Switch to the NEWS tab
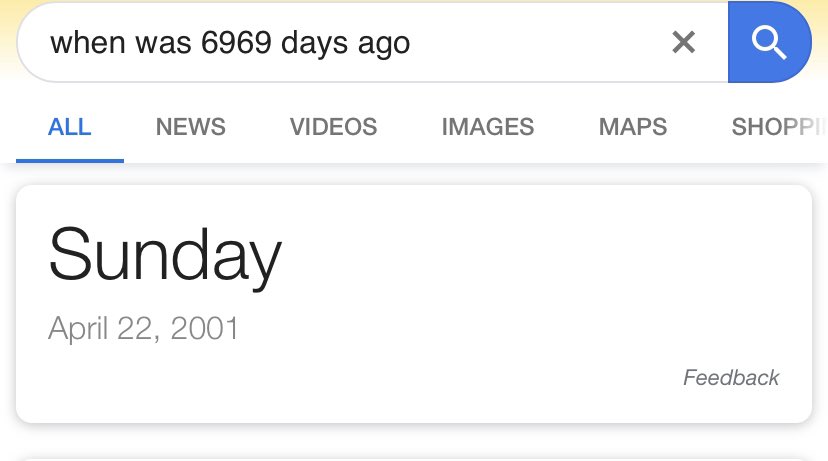The image size is (828, 461). (x=190, y=127)
